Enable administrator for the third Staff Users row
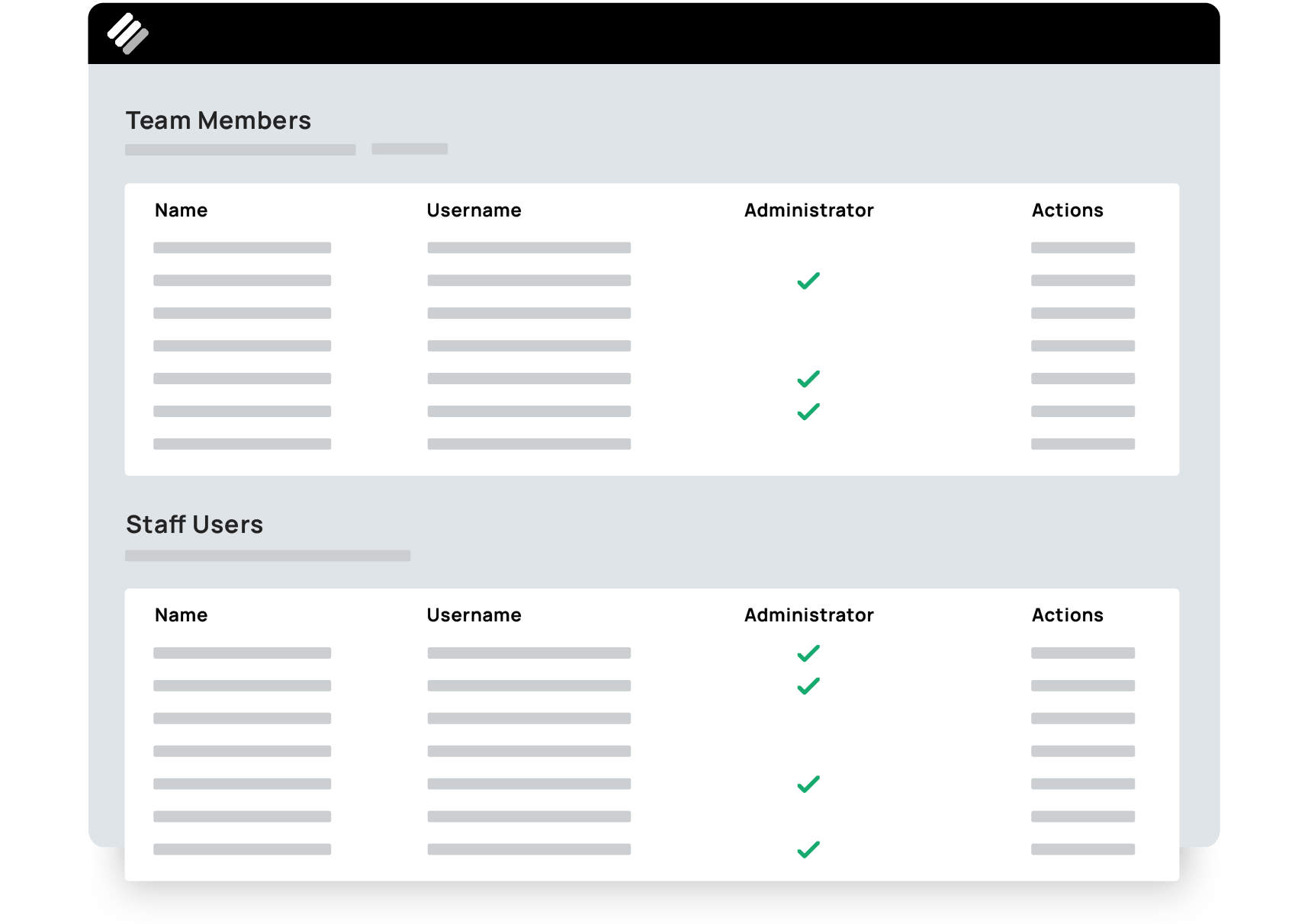 808,718
